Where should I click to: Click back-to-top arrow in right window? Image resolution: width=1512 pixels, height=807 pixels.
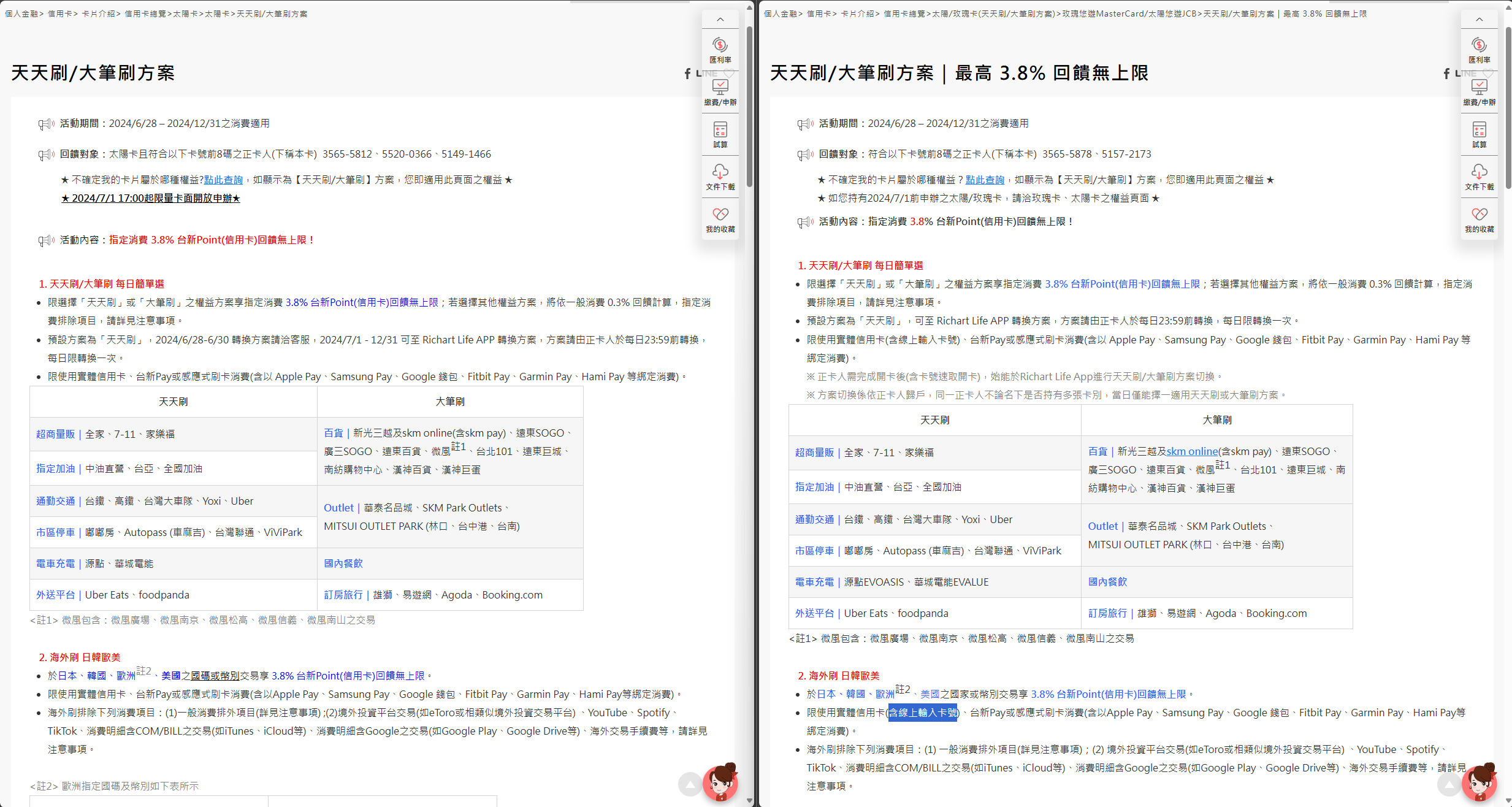(x=1449, y=784)
